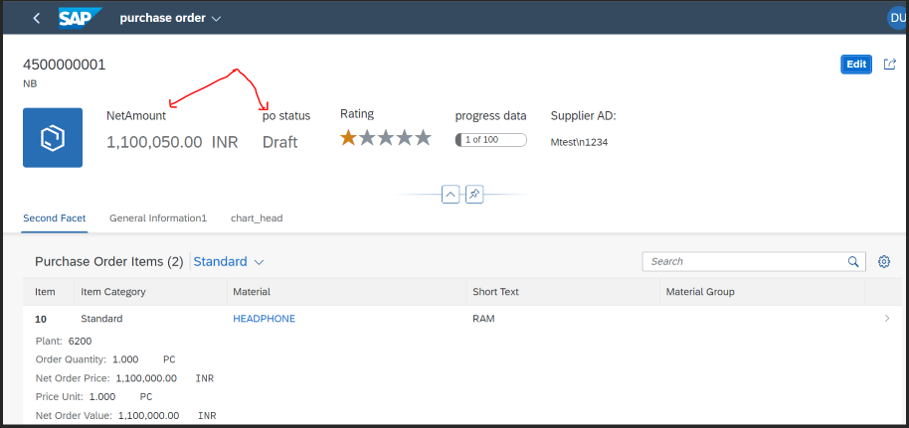Click the Draft status text
The height and width of the screenshot is (428, 909).
click(x=280, y=142)
